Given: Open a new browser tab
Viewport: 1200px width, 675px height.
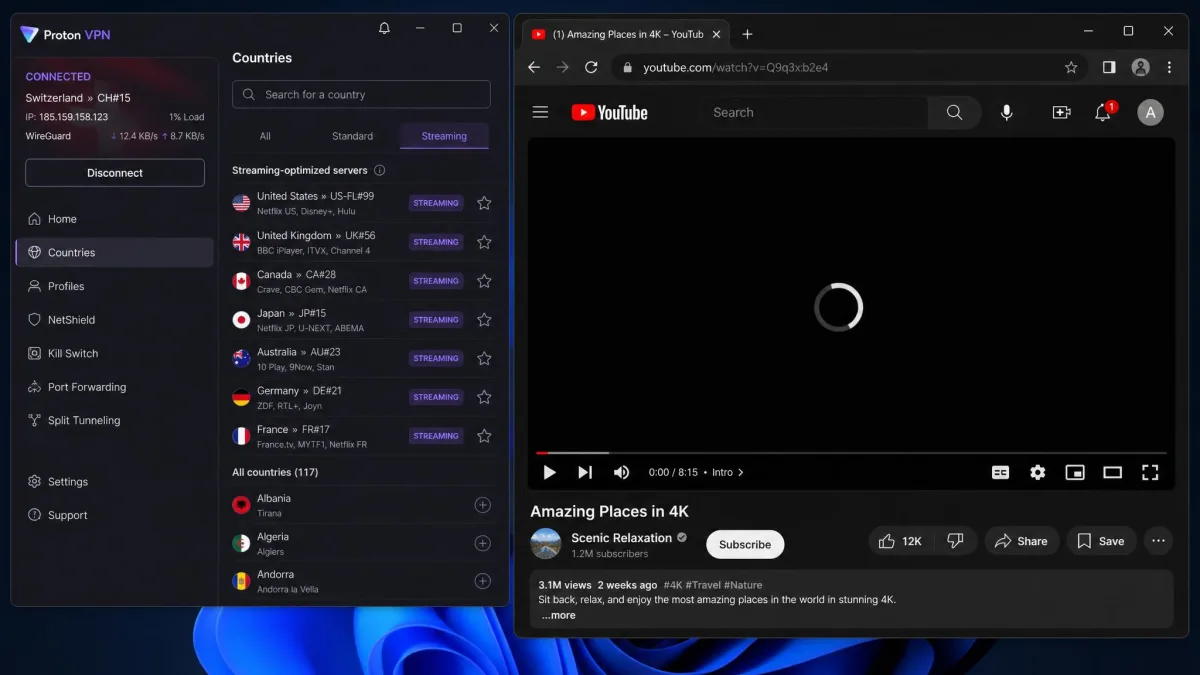Looking at the screenshot, I should [x=747, y=34].
